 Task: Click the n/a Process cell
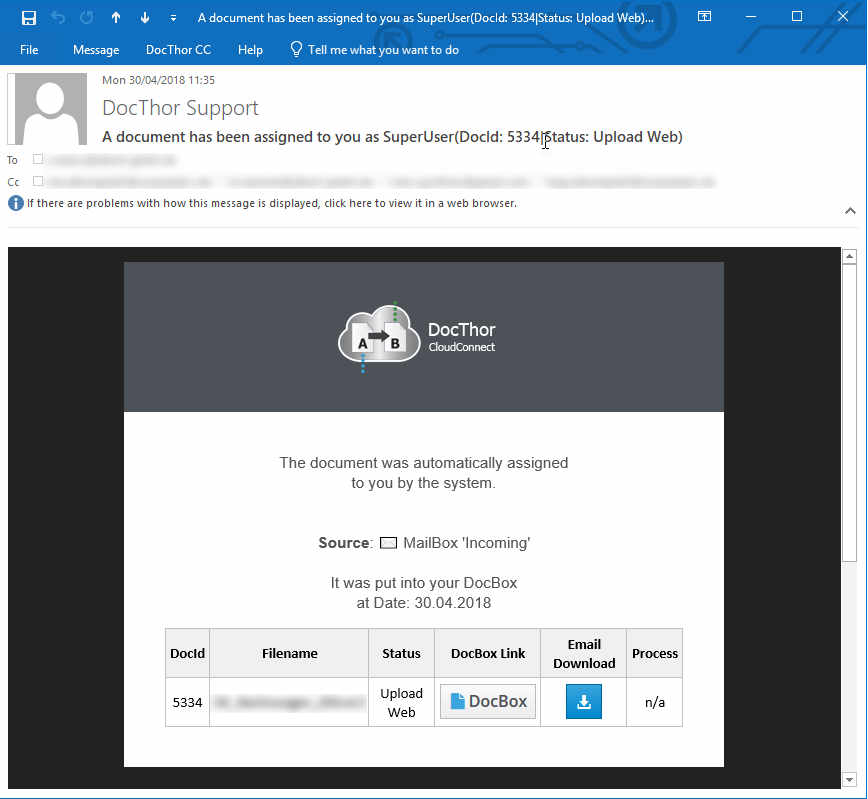click(654, 702)
